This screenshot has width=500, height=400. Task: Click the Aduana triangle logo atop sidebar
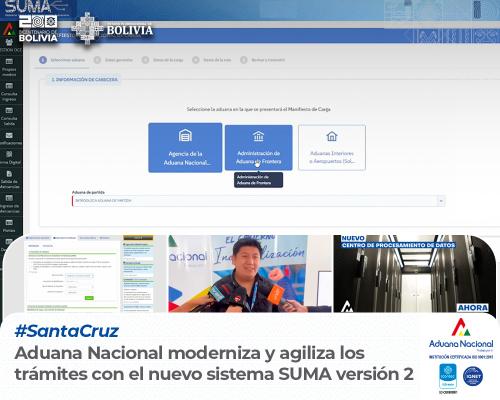click(9, 29)
